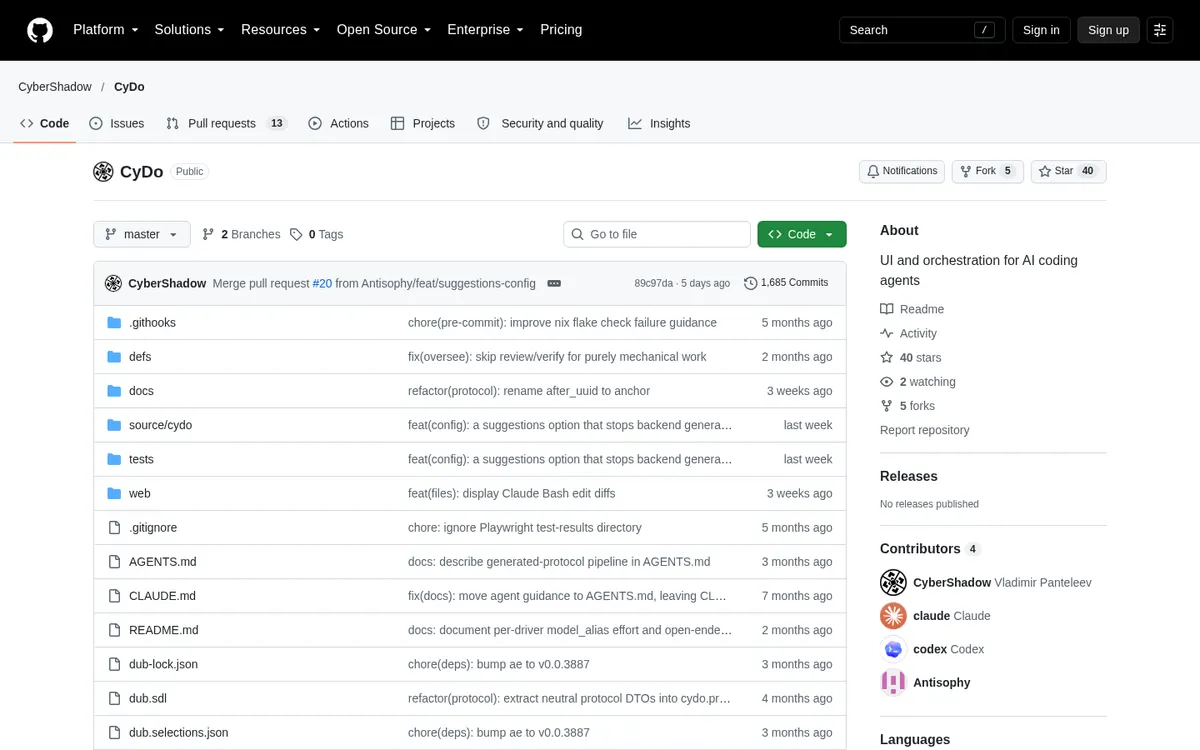Image resolution: width=1200 pixels, height=750 pixels.
Task: Open the Security and quality tab
Action: (x=540, y=123)
